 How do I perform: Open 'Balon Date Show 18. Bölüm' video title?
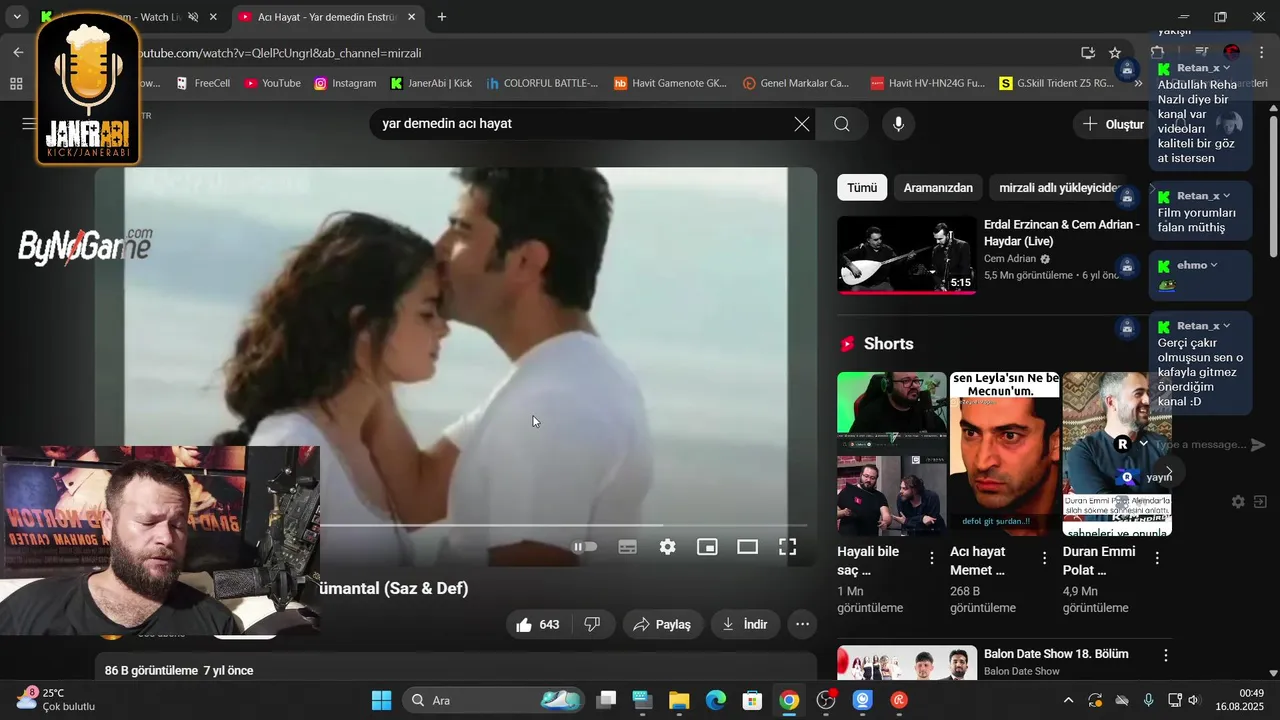[x=1056, y=654]
